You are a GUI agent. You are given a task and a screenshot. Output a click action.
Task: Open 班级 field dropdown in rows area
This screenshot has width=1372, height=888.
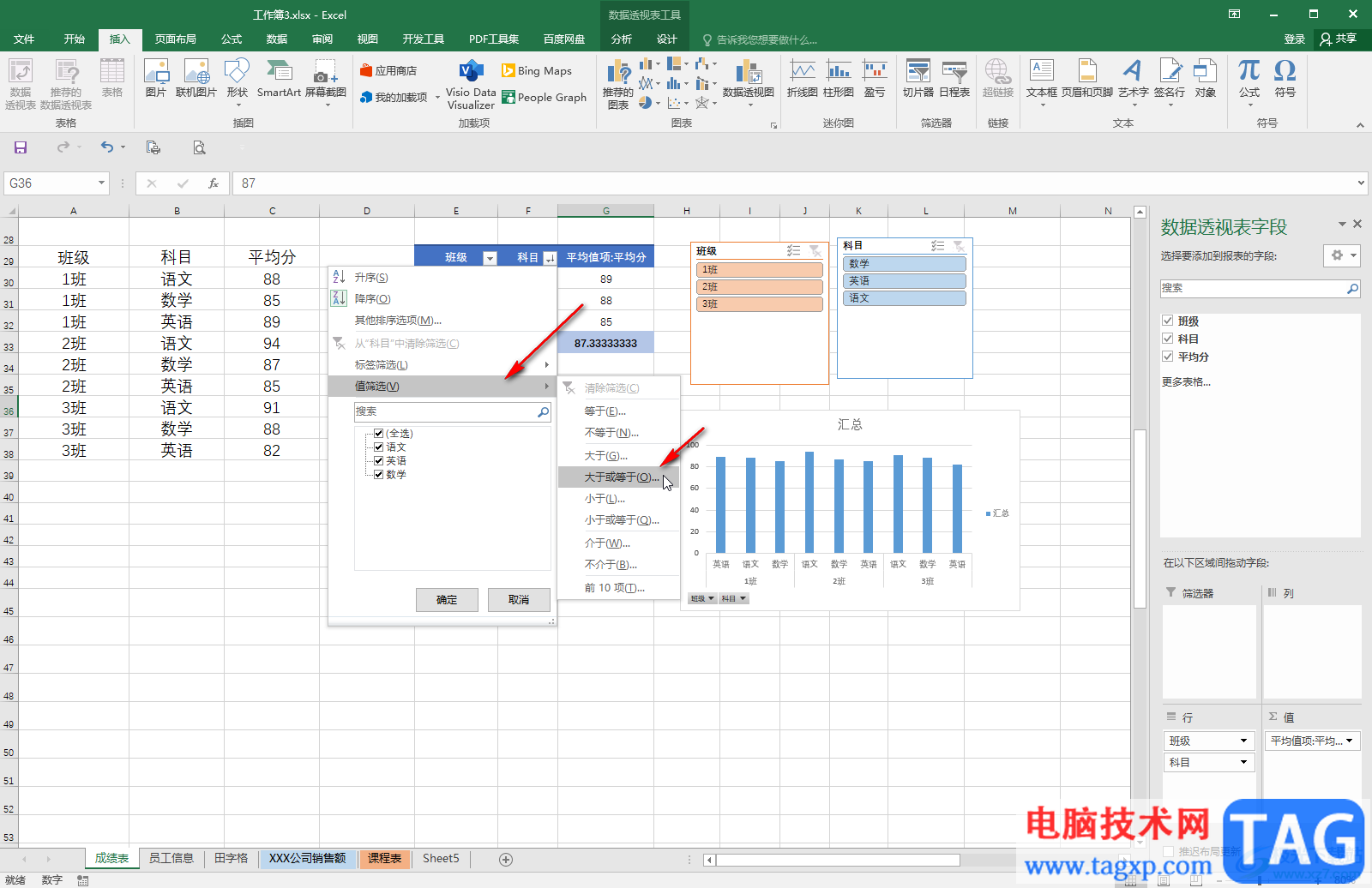1243,741
